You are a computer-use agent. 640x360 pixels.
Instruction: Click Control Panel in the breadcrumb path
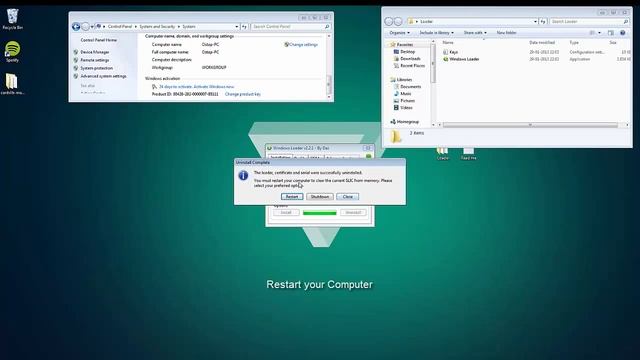pos(120,27)
